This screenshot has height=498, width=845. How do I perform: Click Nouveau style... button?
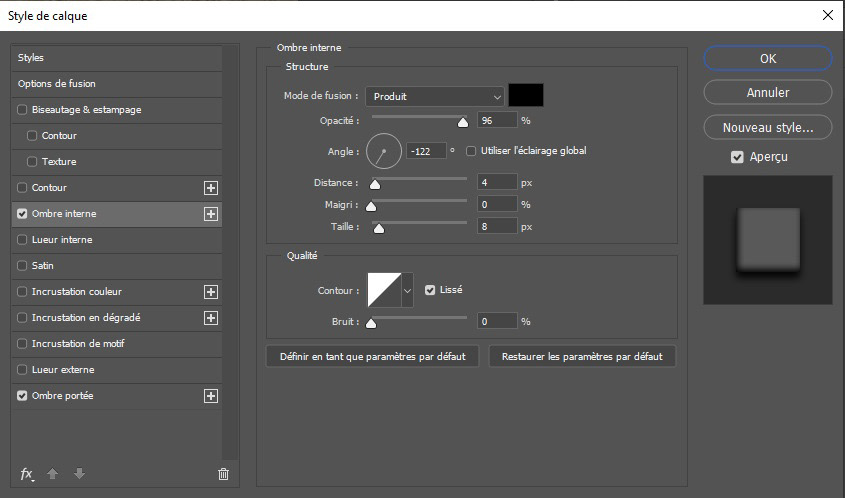pos(768,128)
